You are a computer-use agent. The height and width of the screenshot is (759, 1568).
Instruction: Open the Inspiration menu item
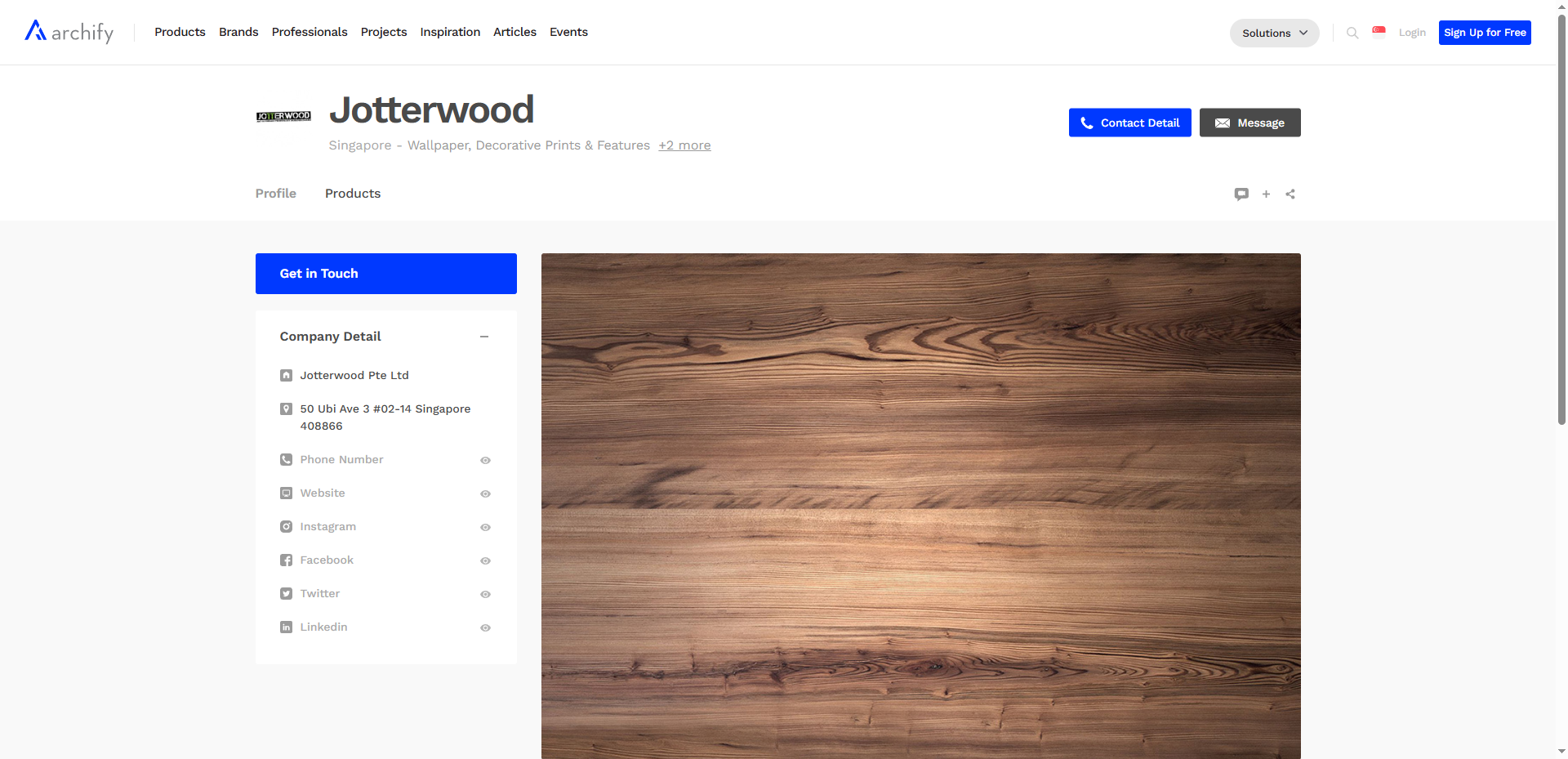pyautogui.click(x=450, y=32)
